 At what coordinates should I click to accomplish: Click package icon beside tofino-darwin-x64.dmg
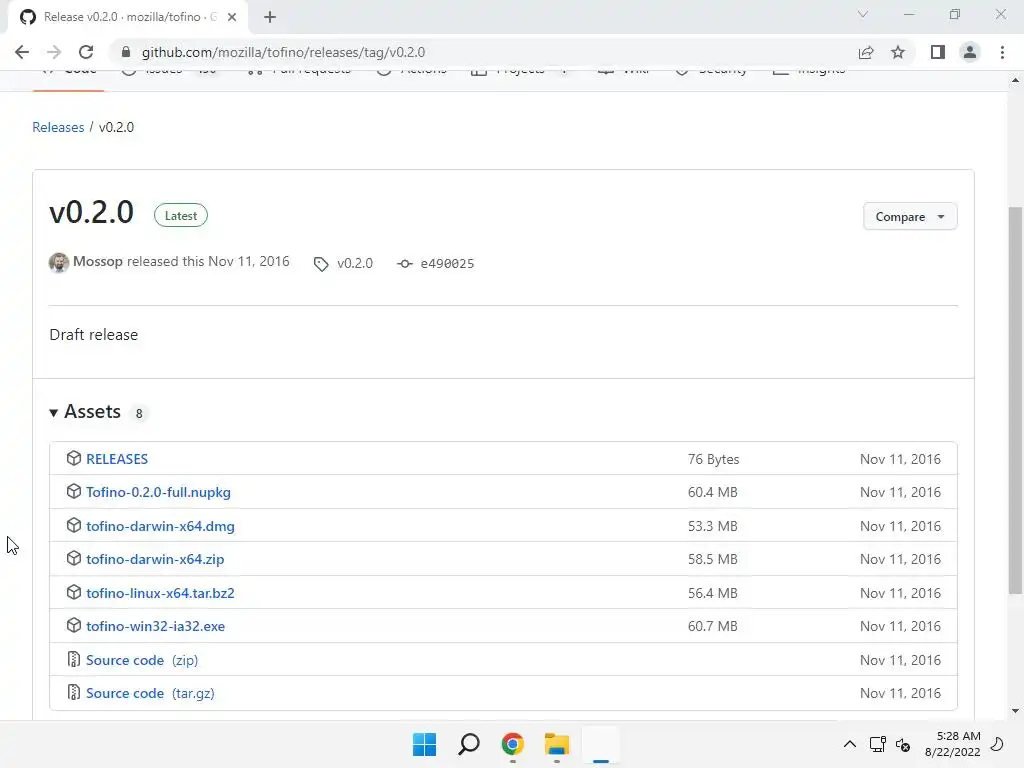74,526
